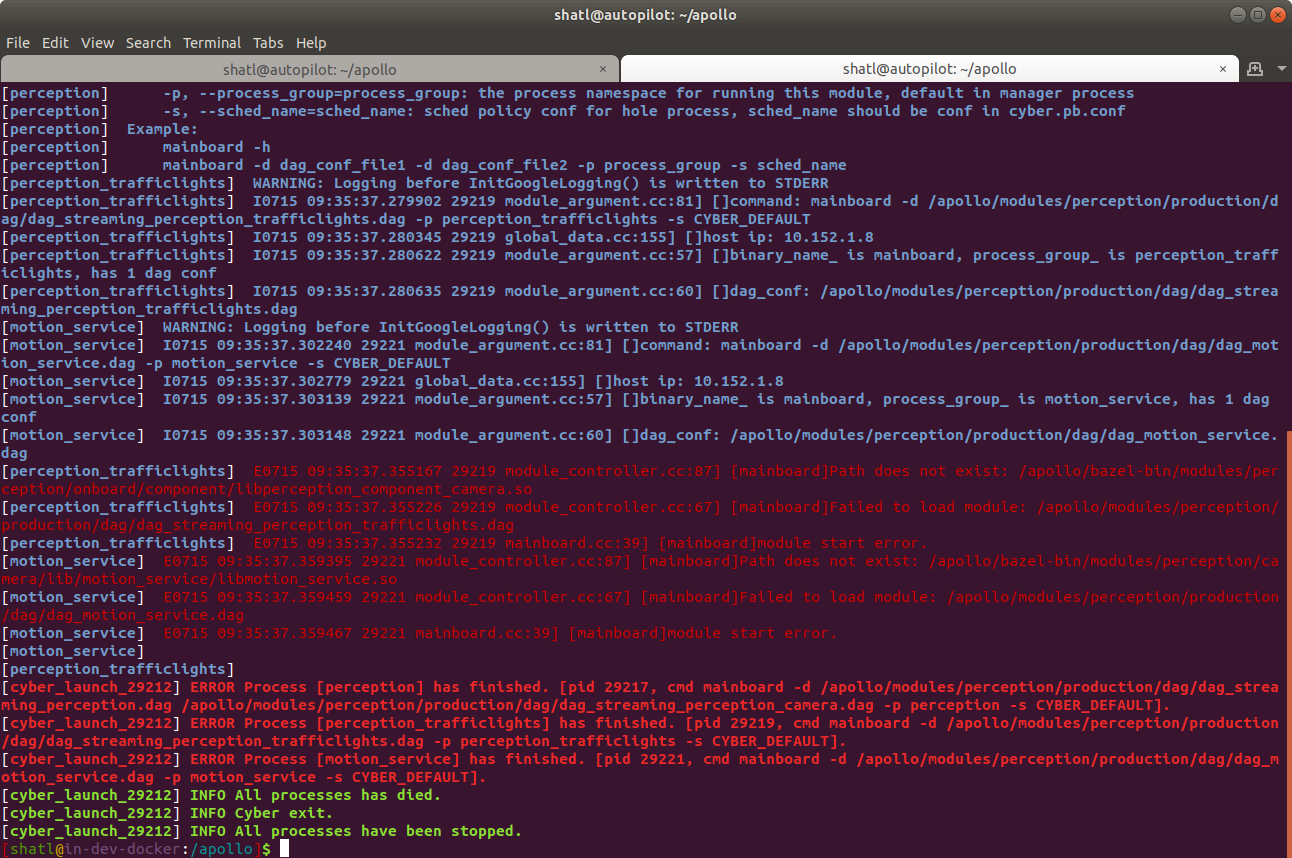Click the window title bar text
The height and width of the screenshot is (858, 1292).
(646, 14)
